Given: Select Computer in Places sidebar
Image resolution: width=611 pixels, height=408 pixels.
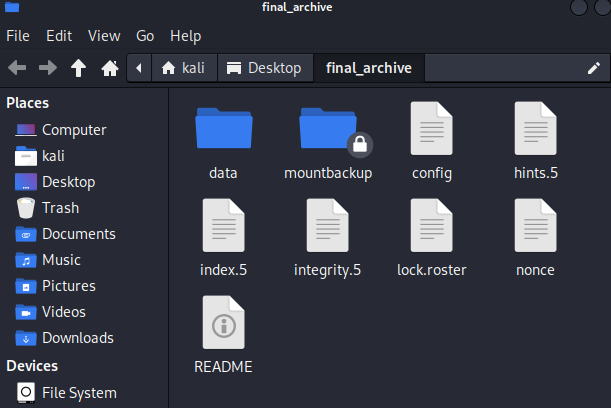Looking at the screenshot, I should [61, 130].
